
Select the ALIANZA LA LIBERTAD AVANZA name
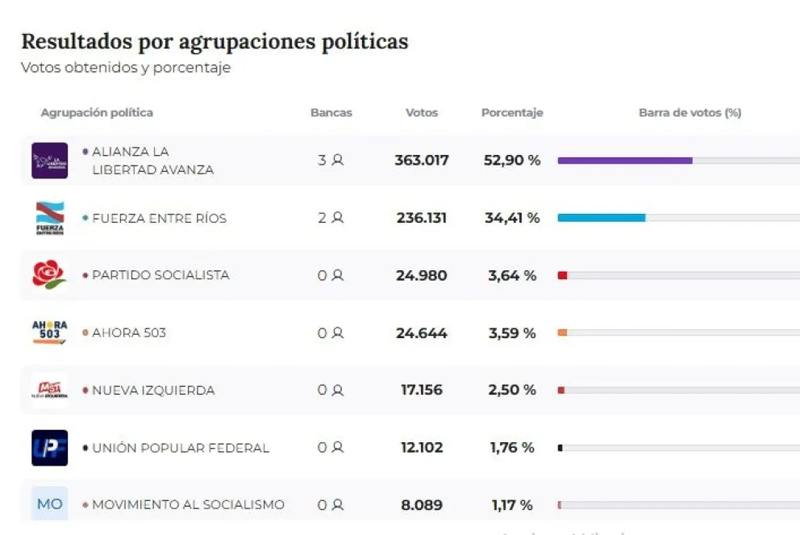point(152,160)
